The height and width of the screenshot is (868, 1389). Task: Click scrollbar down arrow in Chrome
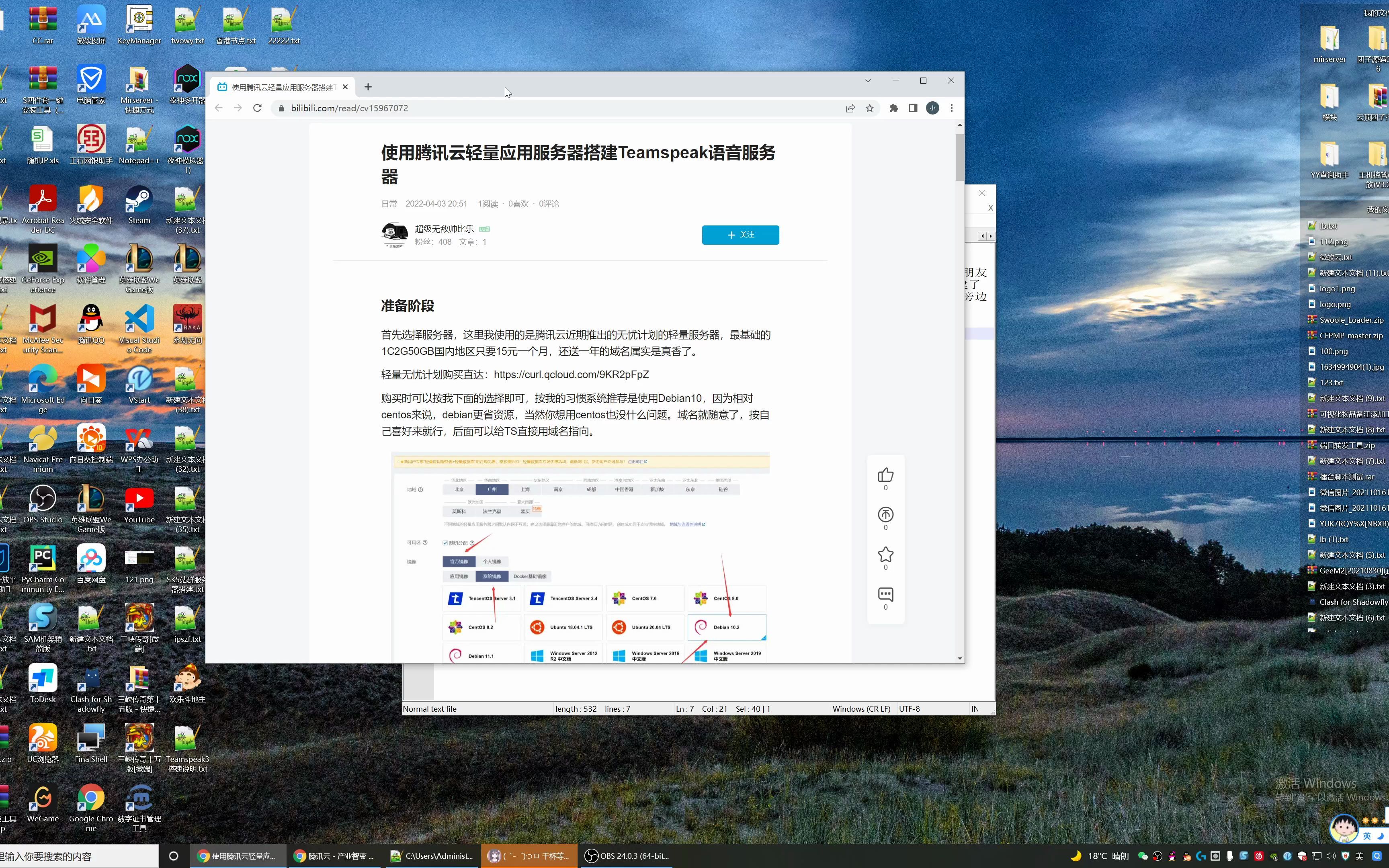(959, 659)
